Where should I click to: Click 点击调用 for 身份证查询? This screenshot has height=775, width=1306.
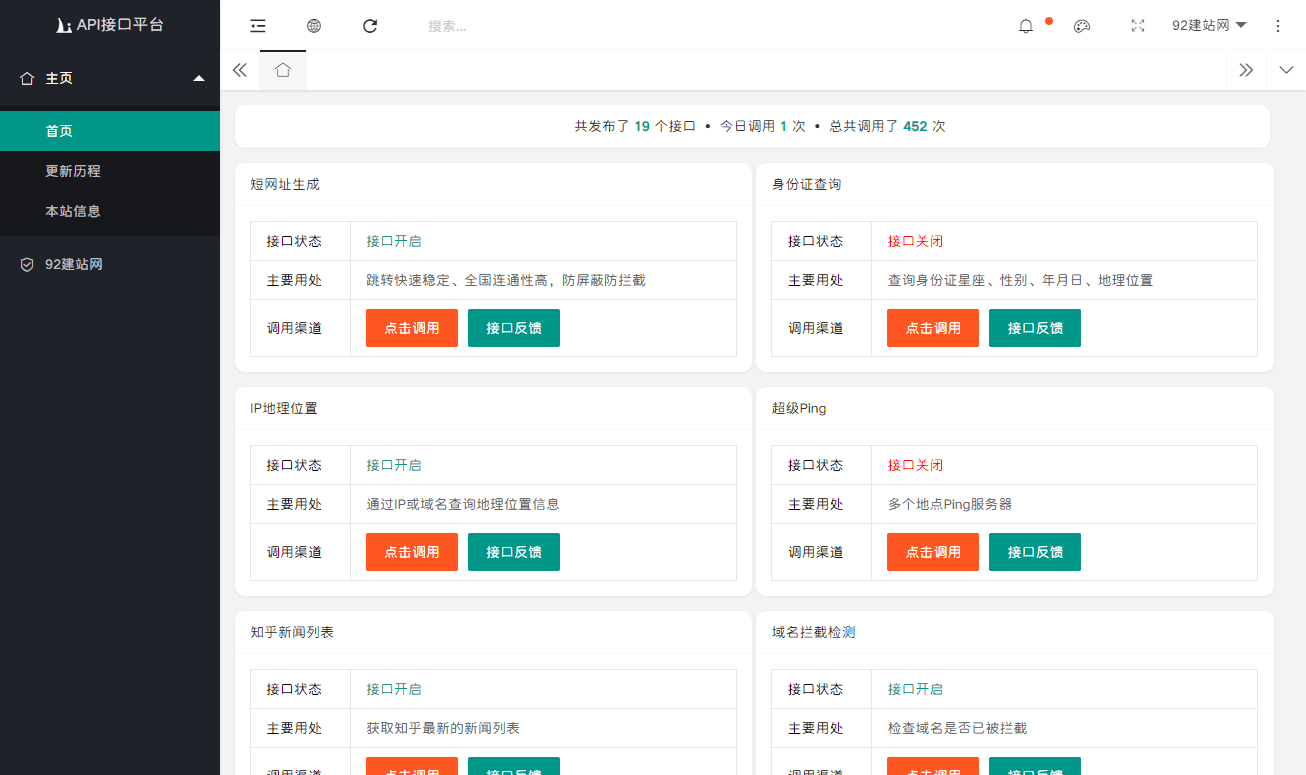click(x=933, y=328)
